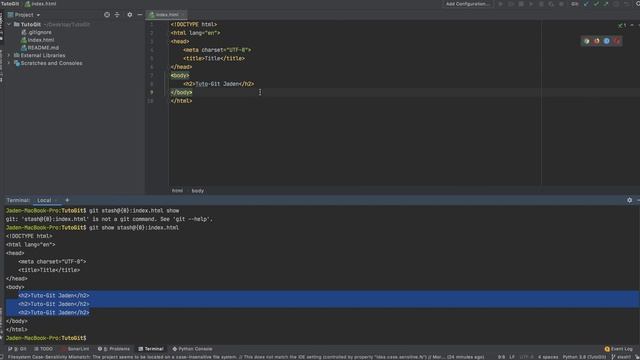Image resolution: width=640 pixels, height=360 pixels.
Task: Click line 8 with h2 Tuto-Git Jaden
Action: coord(218,84)
